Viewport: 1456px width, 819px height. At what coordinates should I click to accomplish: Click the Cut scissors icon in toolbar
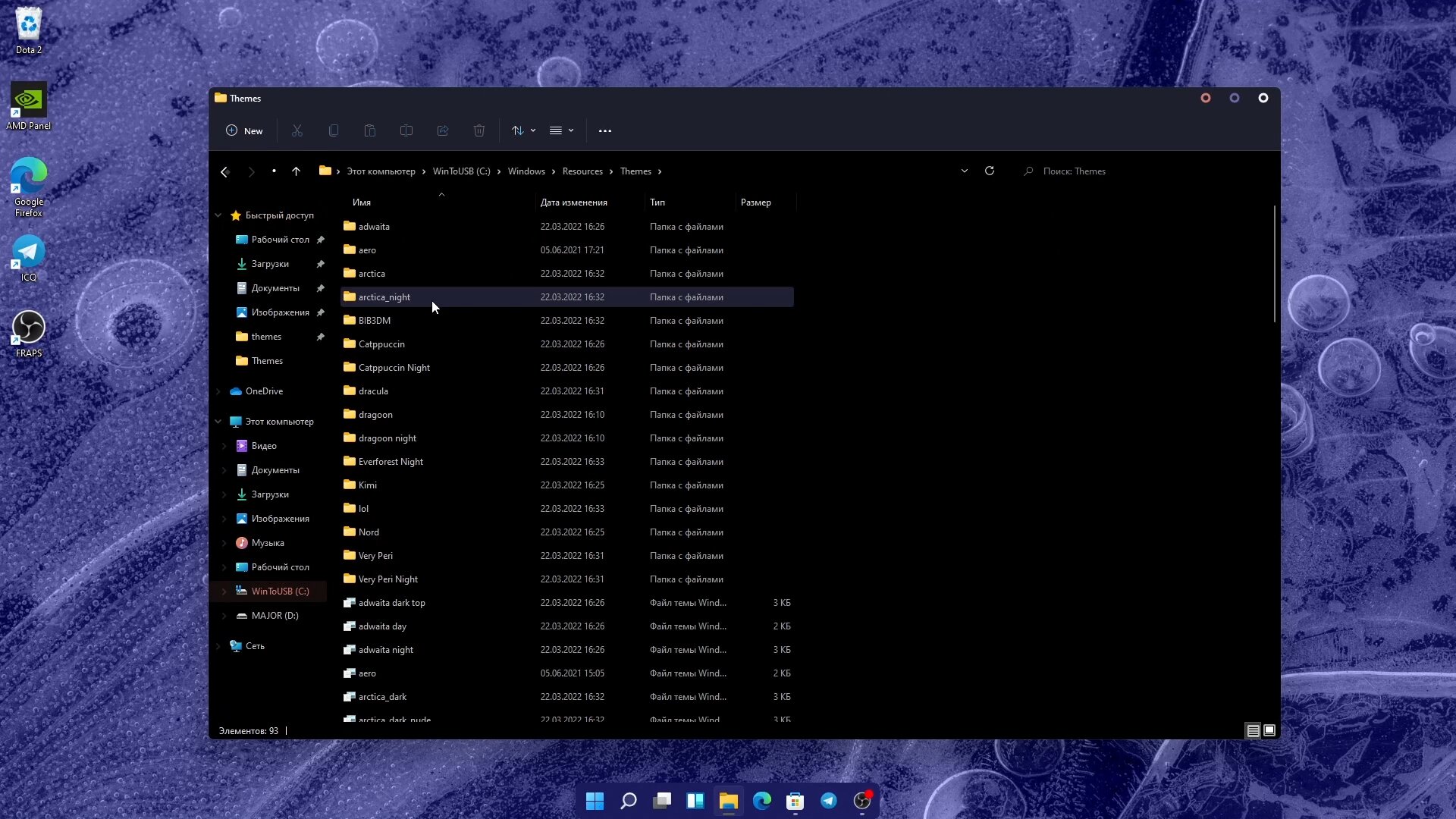pos(297,130)
